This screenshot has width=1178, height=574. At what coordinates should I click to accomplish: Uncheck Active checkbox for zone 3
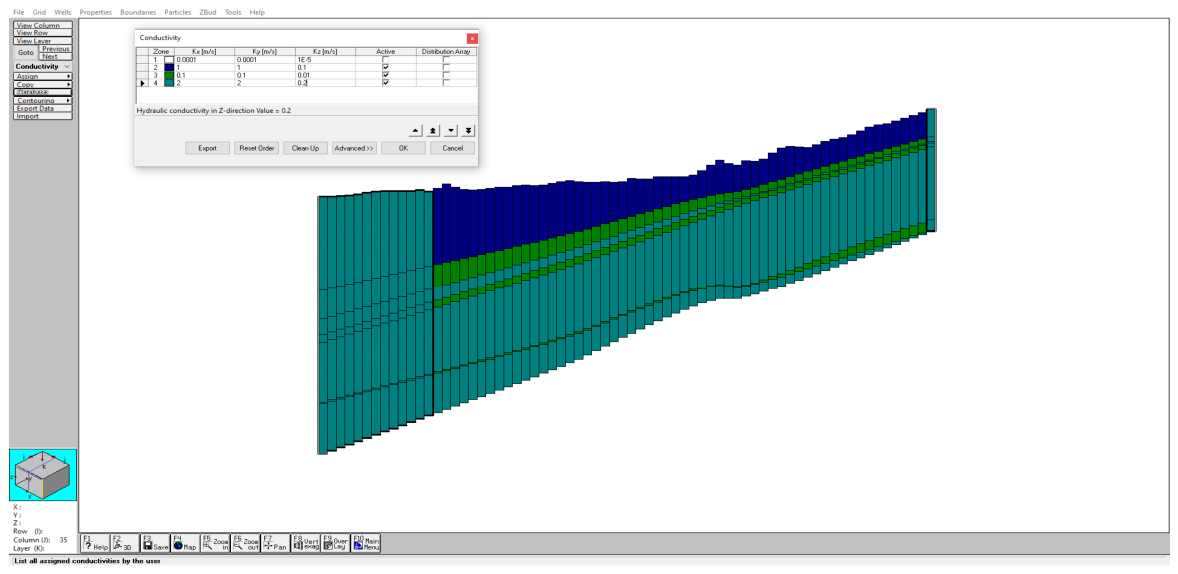point(385,75)
